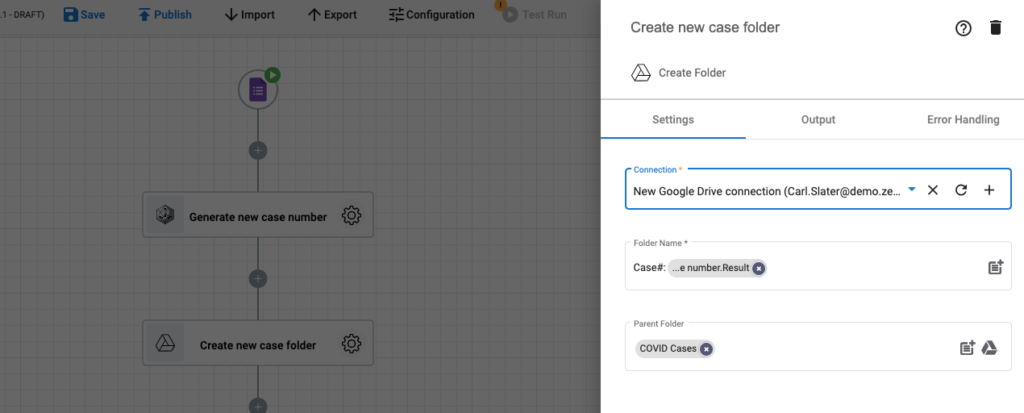Image resolution: width=1024 pixels, height=413 pixels.
Task: Add a step below Generate new case number
Action: [258, 279]
